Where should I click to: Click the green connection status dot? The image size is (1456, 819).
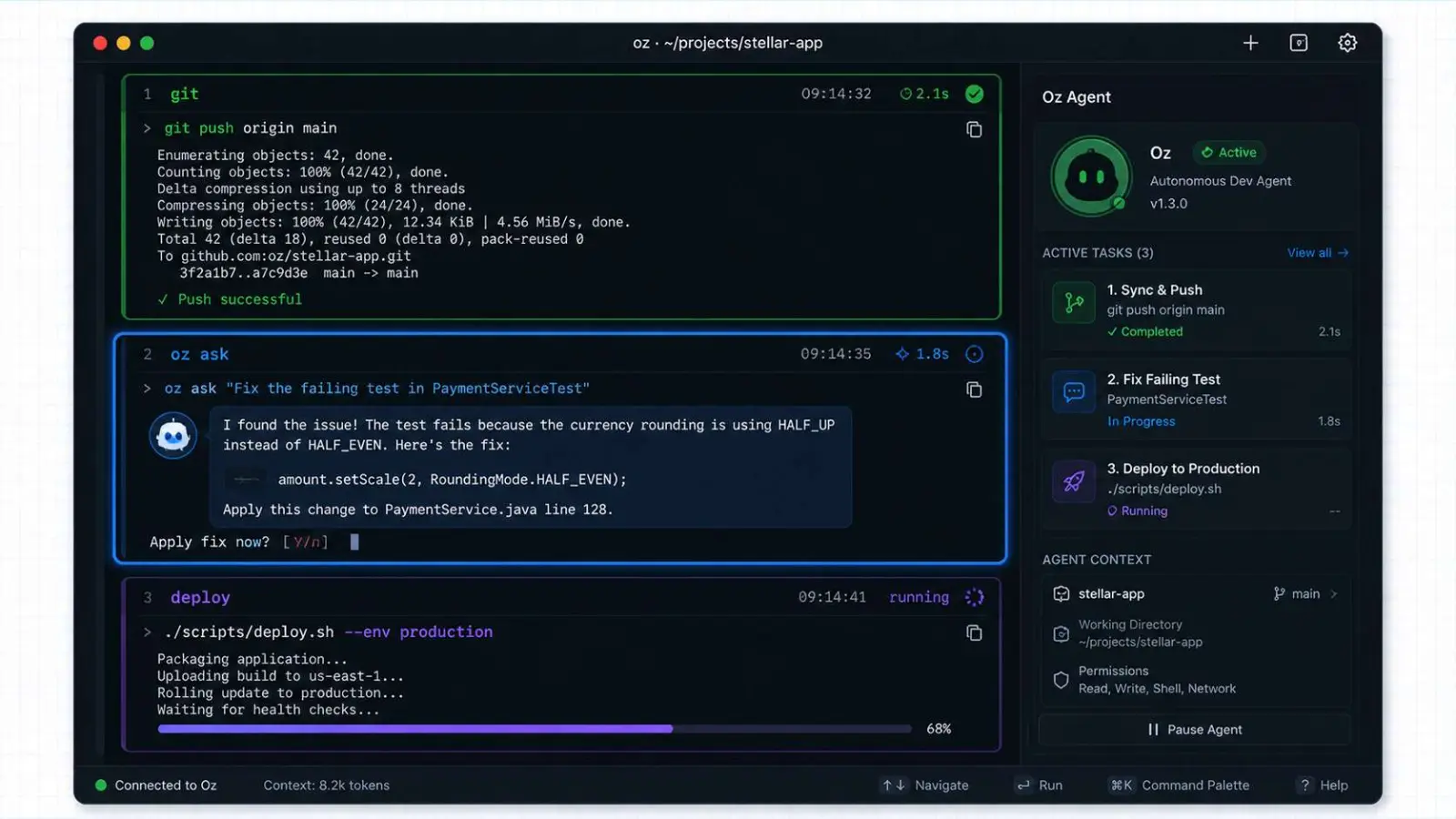point(101,785)
